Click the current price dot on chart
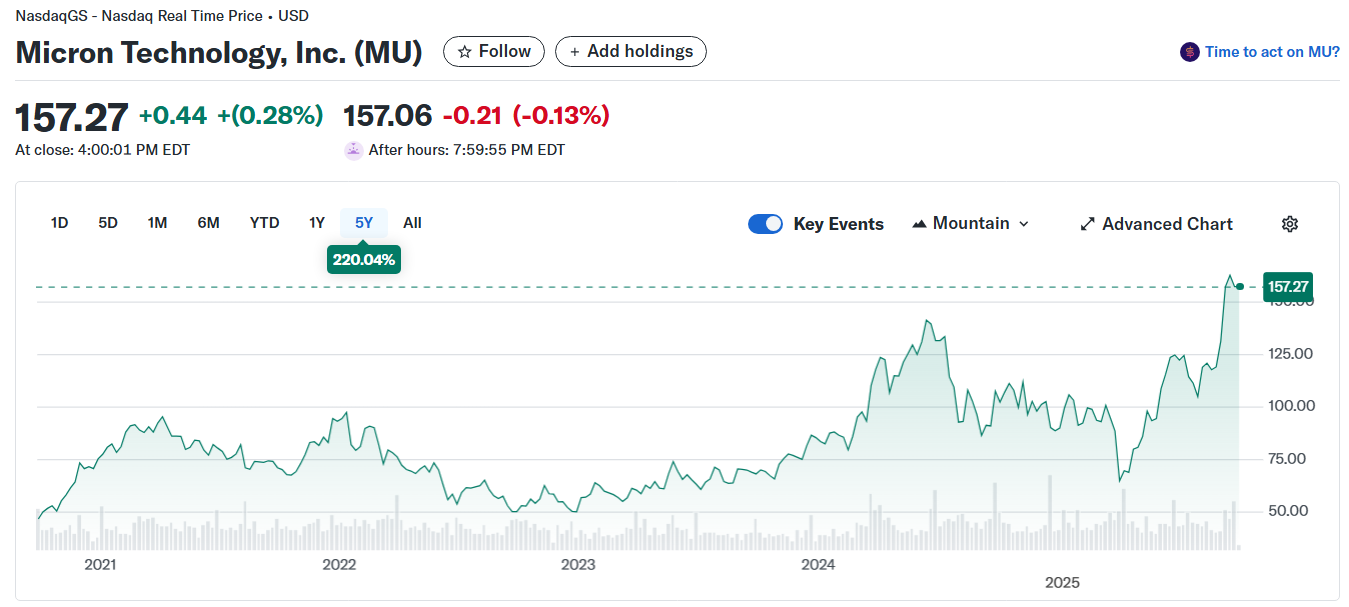This screenshot has width=1349, height=607. pos(1240,287)
